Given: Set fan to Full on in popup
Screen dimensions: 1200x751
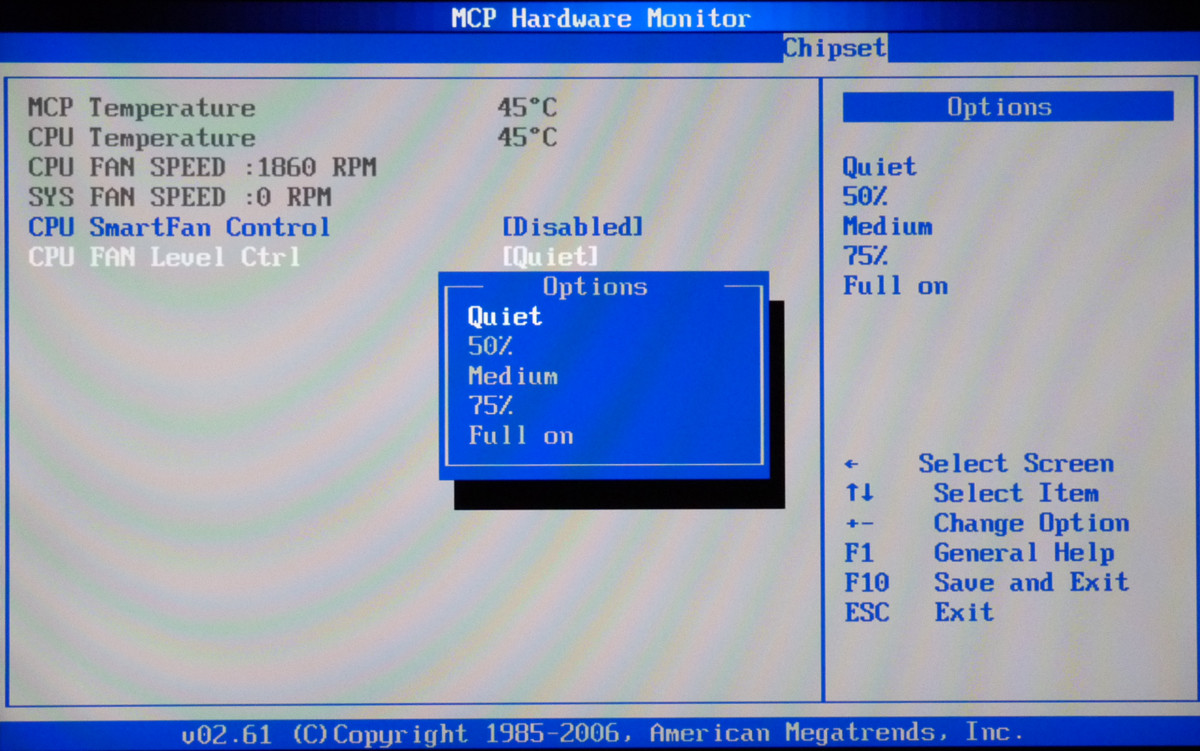Looking at the screenshot, I should [x=520, y=437].
